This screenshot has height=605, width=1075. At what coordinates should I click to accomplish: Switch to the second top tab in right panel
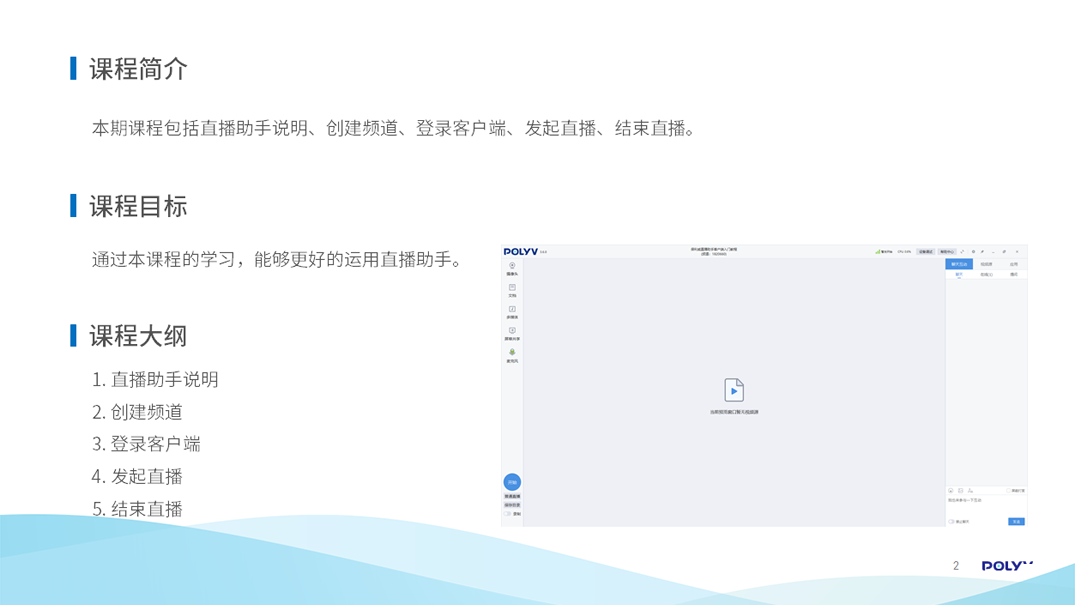986,264
